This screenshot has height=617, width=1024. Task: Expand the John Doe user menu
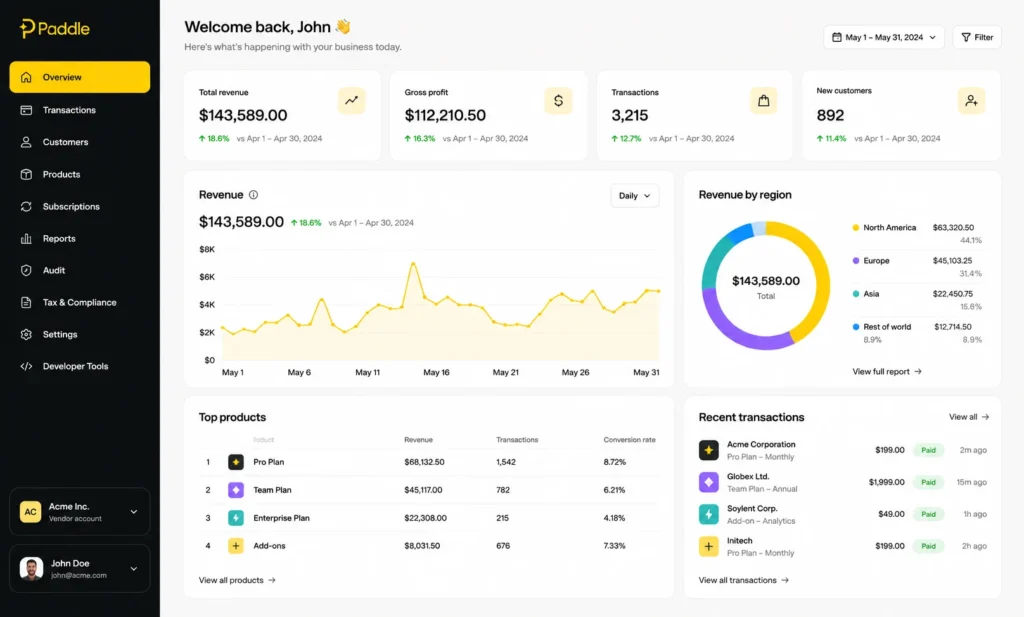[x=80, y=569]
